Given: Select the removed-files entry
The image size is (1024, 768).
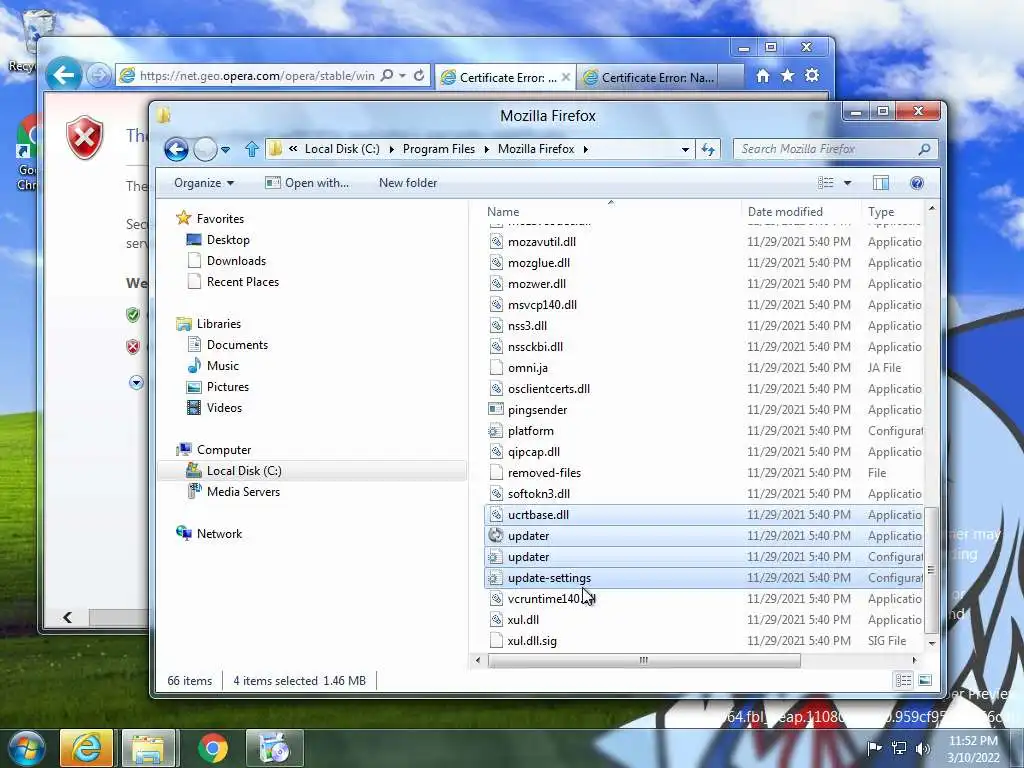Looking at the screenshot, I should [x=545, y=473].
